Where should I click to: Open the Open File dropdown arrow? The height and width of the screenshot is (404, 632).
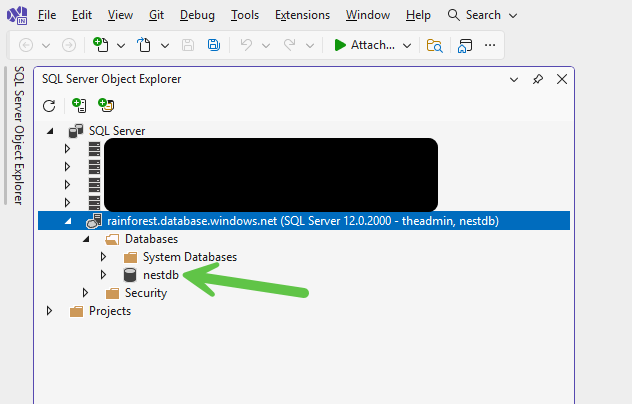165,46
